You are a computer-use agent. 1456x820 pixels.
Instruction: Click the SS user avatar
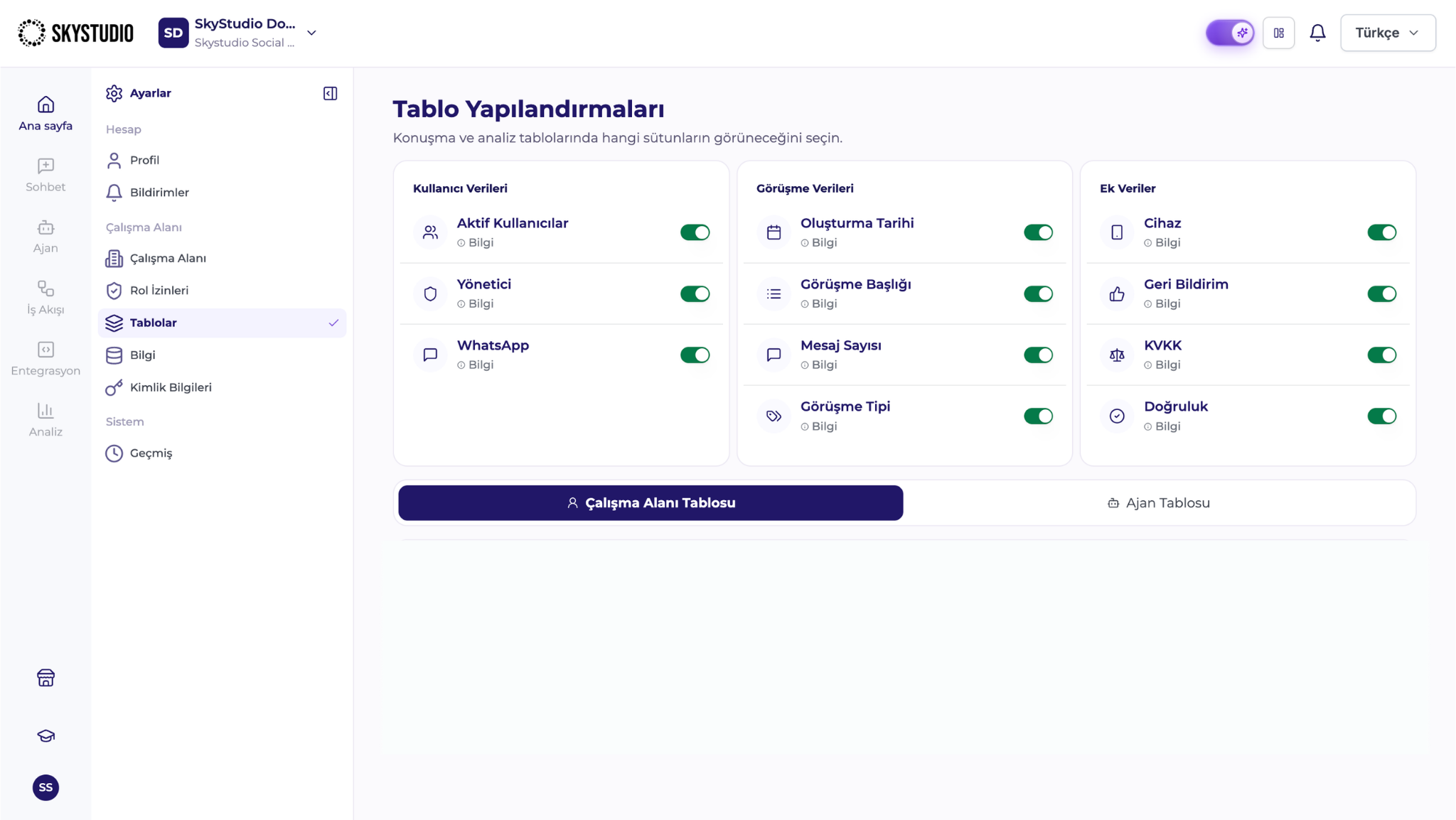45,787
